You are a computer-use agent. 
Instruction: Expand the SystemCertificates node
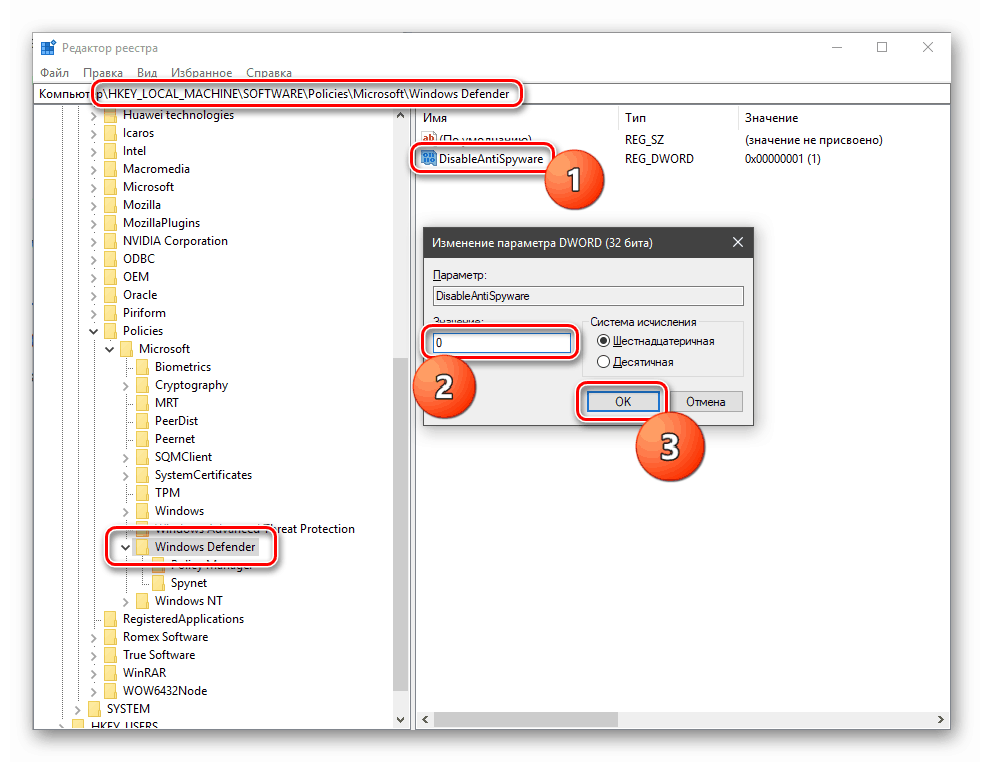pyautogui.click(x=125, y=476)
